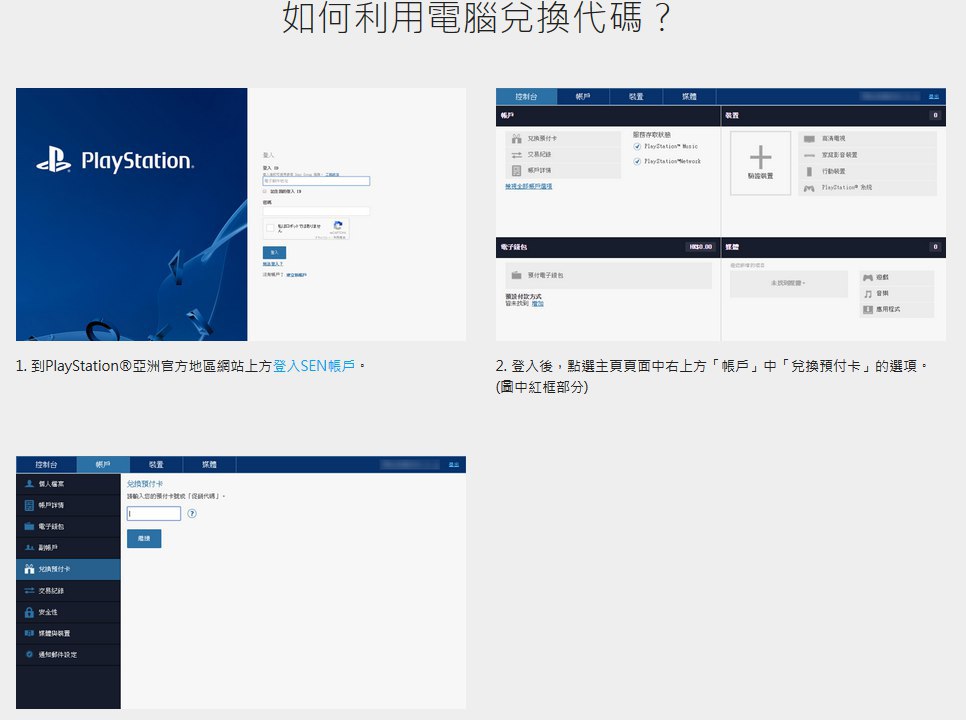Click the 登入SEN帳戶 link in step 1
This screenshot has height=720, width=966.
point(314,366)
